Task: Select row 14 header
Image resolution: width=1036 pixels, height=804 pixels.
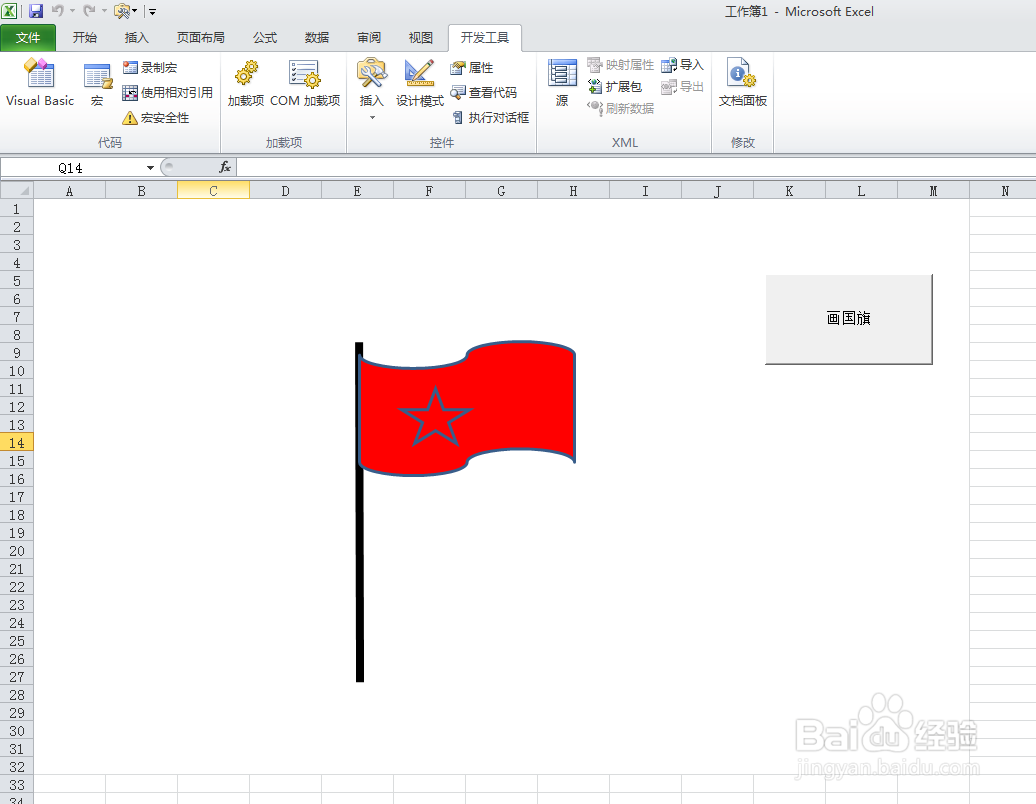Action: (17, 443)
